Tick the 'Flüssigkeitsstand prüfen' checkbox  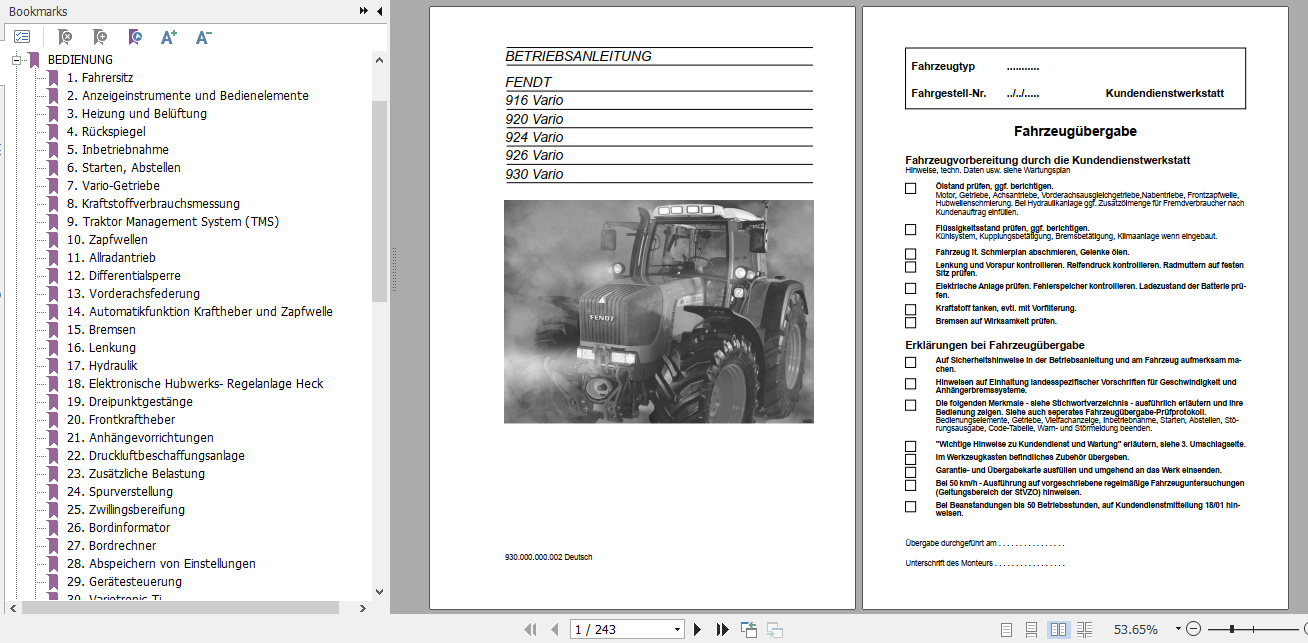[910, 230]
